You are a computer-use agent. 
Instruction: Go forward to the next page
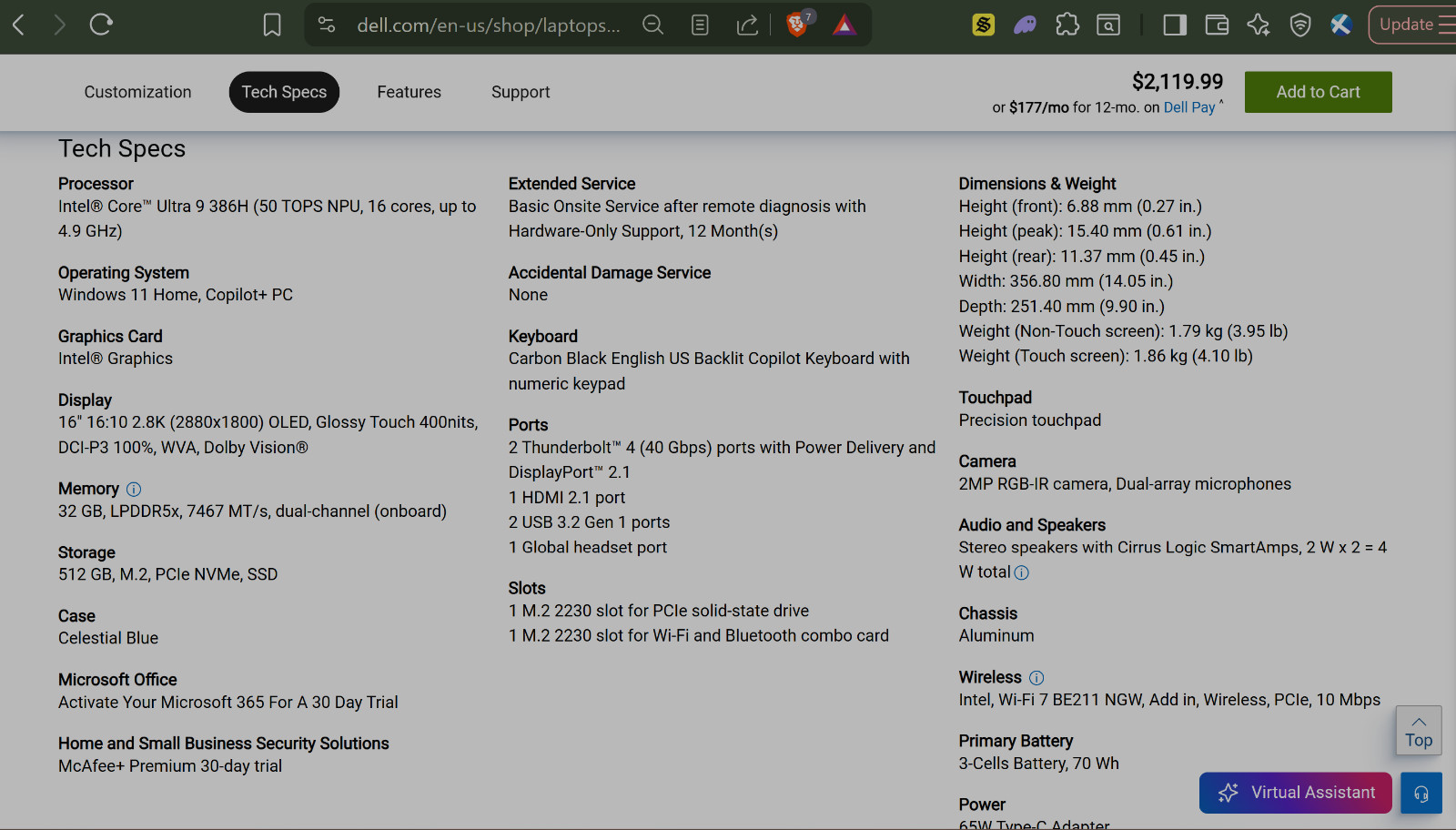click(x=60, y=25)
